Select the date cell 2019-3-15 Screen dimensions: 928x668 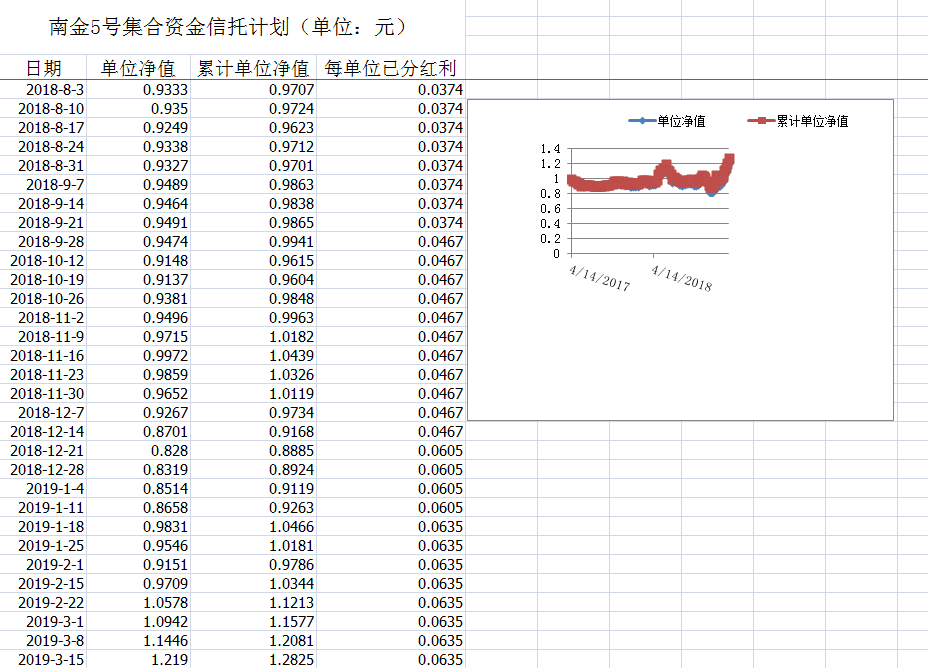tap(43, 659)
